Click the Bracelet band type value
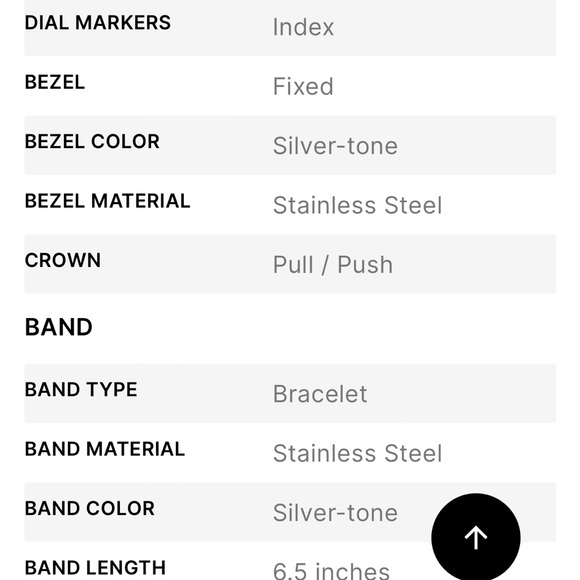Viewport: 580px width, 580px height. [x=320, y=394]
